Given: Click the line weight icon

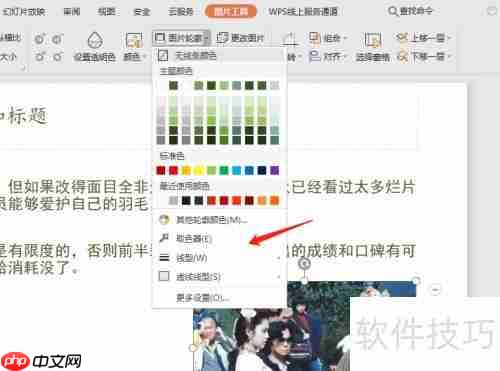Looking at the screenshot, I should (x=164, y=257).
